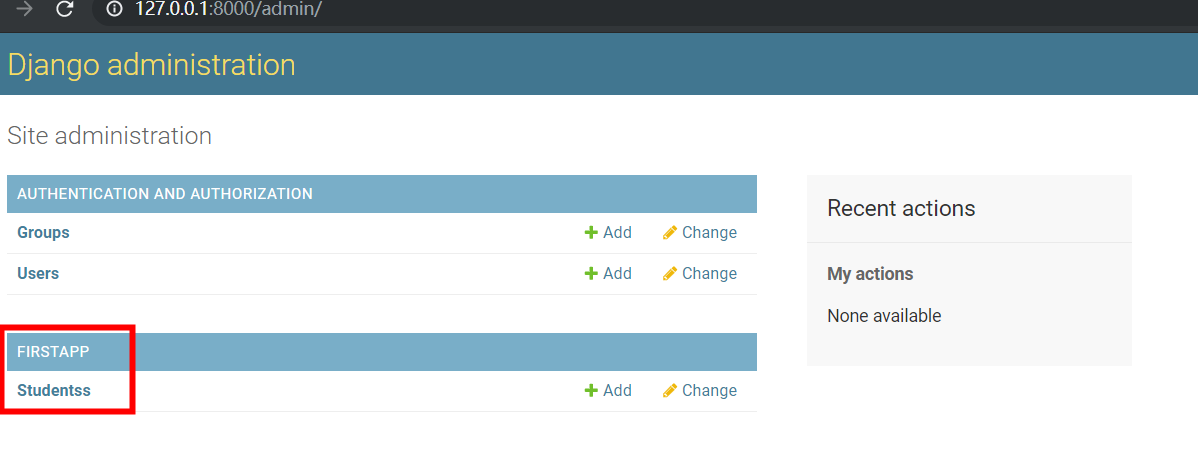This screenshot has height=452, width=1198.
Task: Open the Groups model list
Action: tap(44, 232)
